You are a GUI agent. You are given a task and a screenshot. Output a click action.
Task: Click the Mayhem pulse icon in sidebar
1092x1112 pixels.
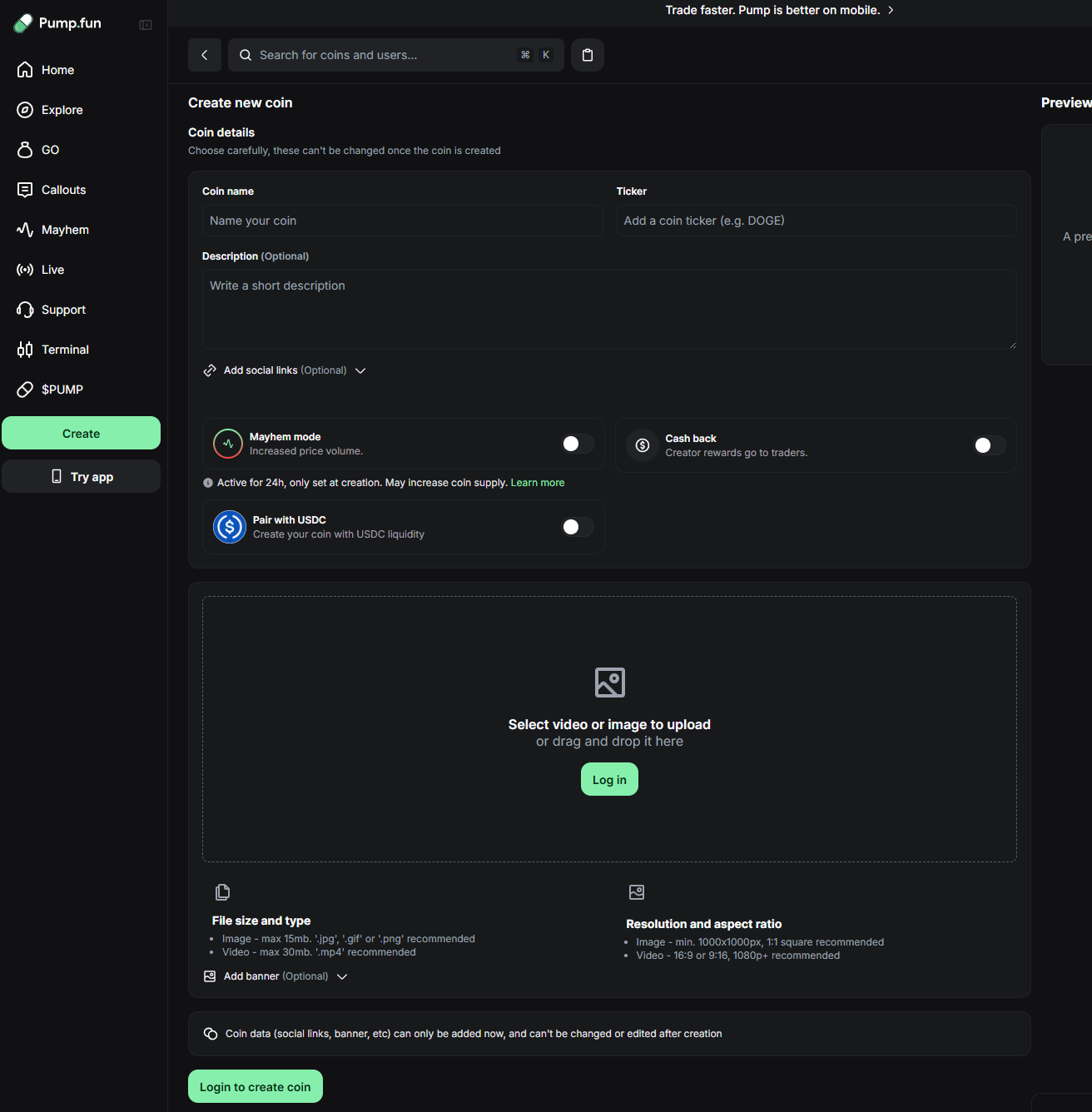pos(25,230)
